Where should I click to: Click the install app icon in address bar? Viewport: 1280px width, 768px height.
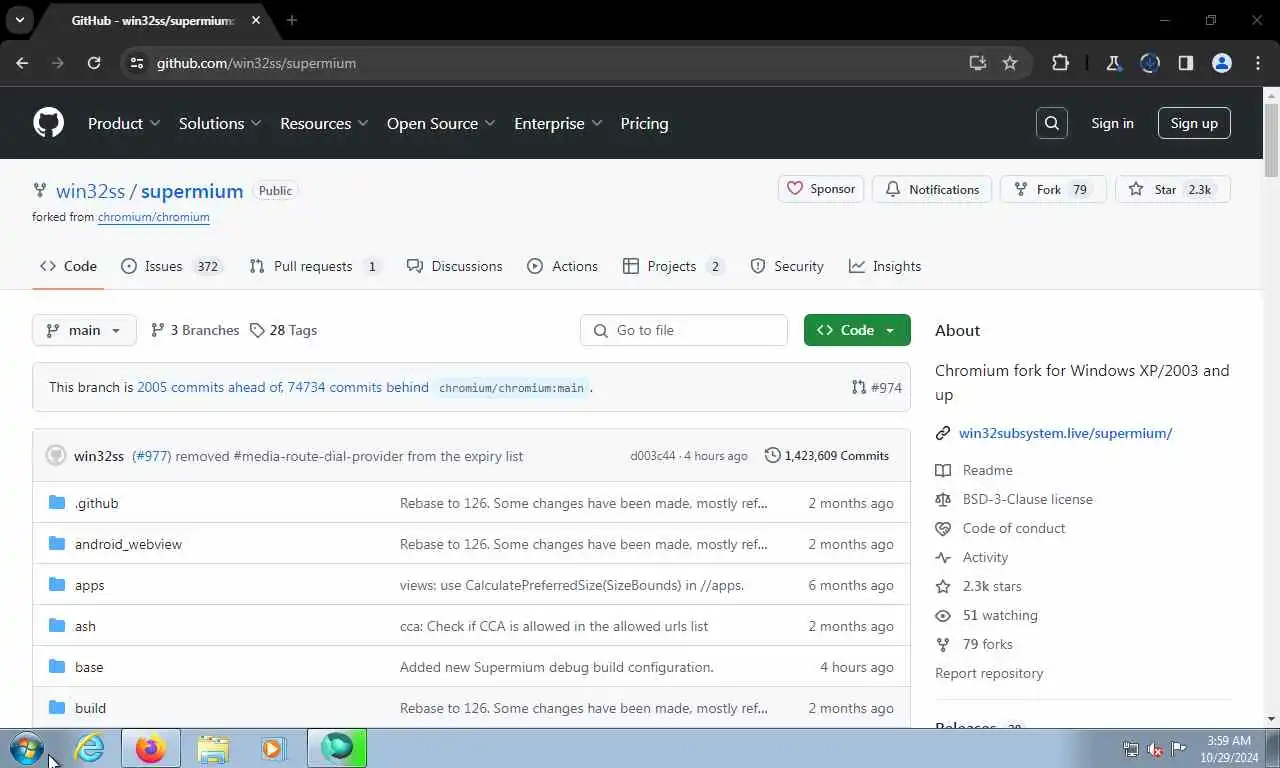point(978,63)
